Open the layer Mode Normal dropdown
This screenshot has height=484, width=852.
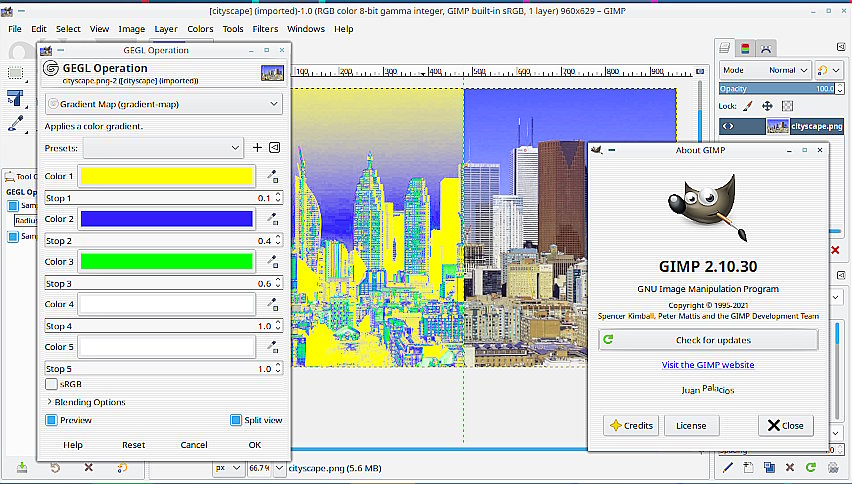coord(766,70)
